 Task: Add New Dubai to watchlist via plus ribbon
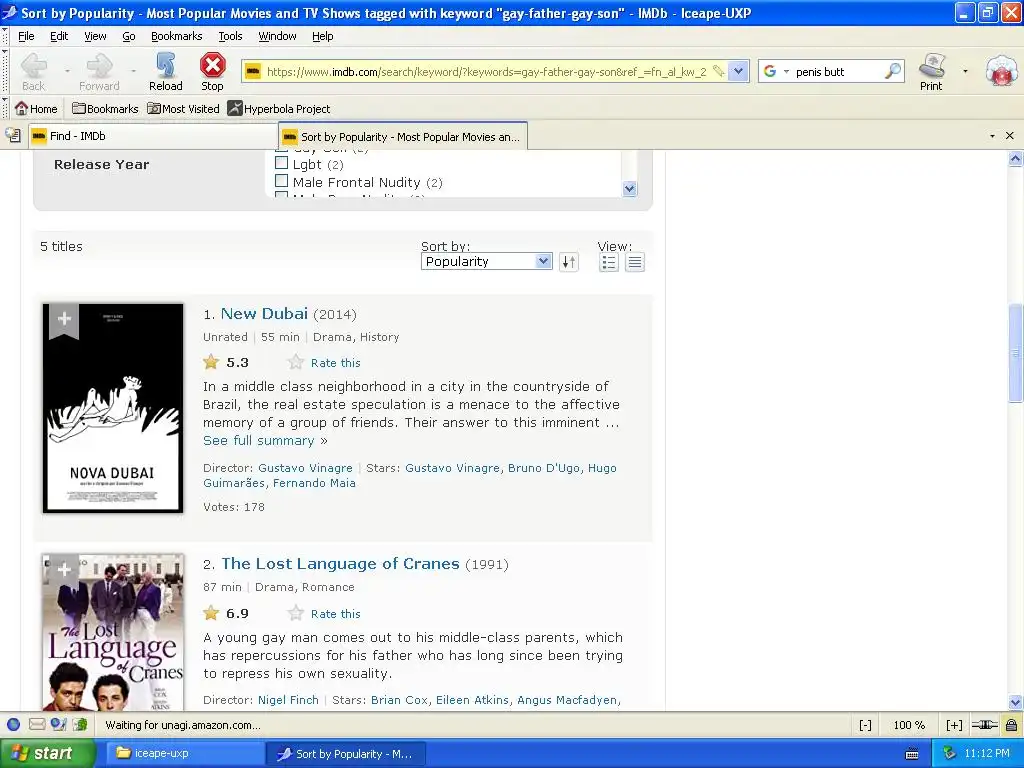(64, 321)
